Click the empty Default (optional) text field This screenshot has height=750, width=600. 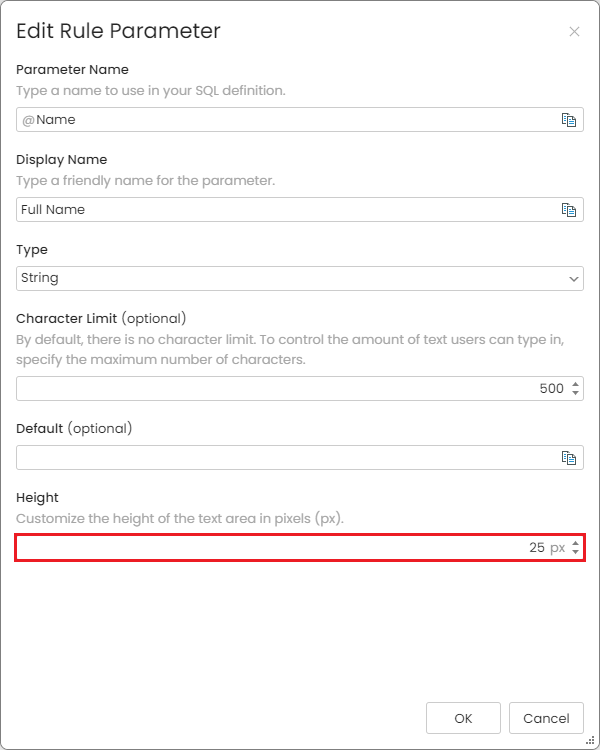click(x=300, y=458)
